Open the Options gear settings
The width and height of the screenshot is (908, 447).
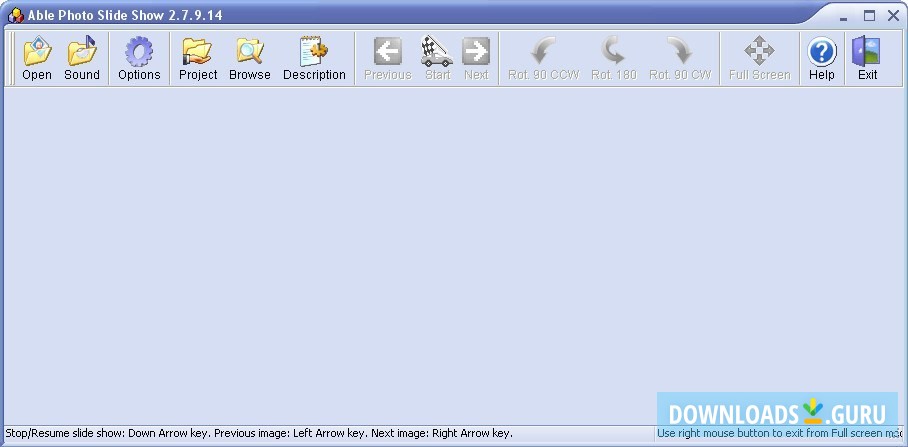[139, 58]
